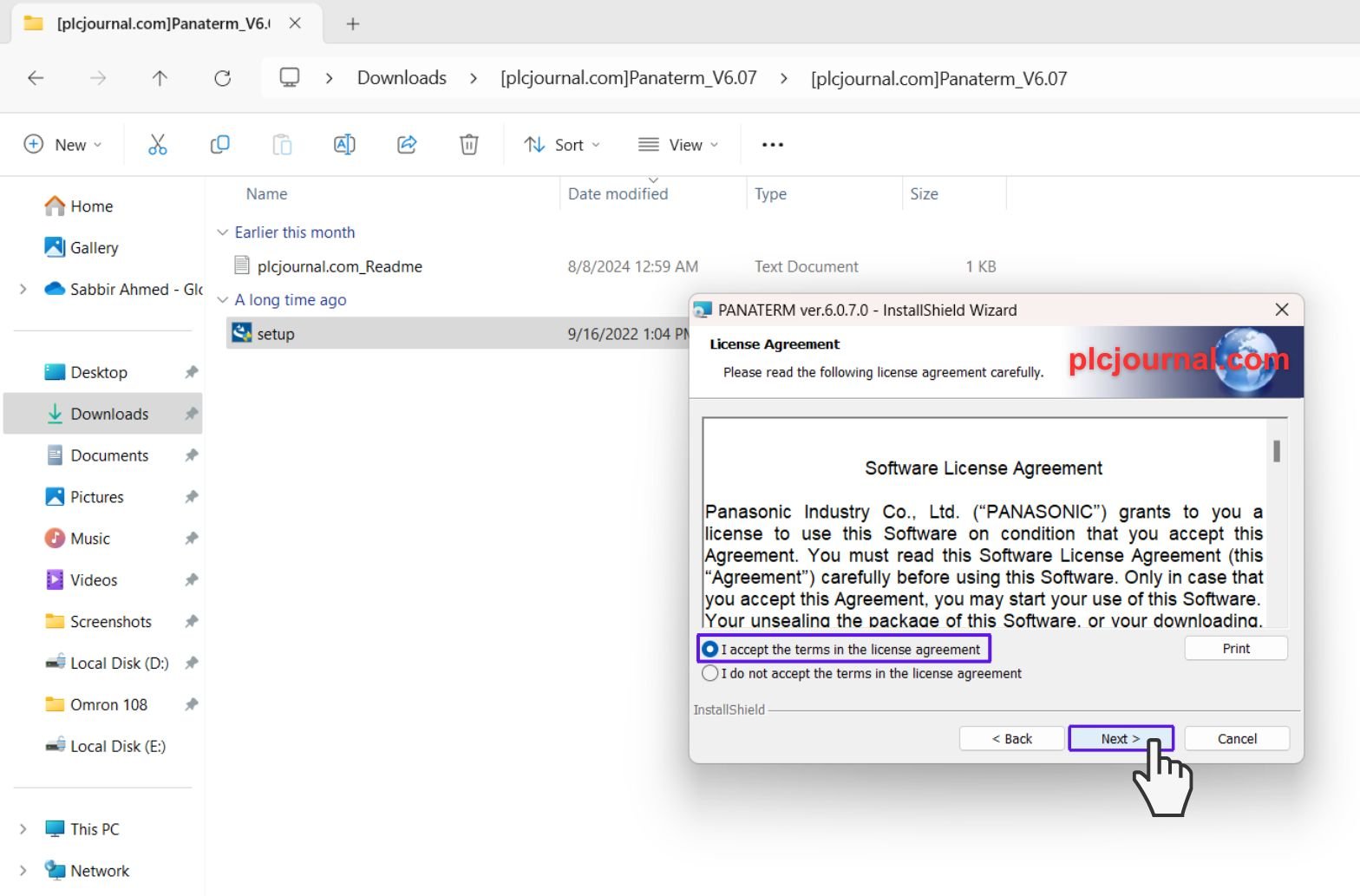Open the Omron 108 folder in sidebar
Image resolution: width=1360 pixels, height=896 pixels.
[108, 704]
